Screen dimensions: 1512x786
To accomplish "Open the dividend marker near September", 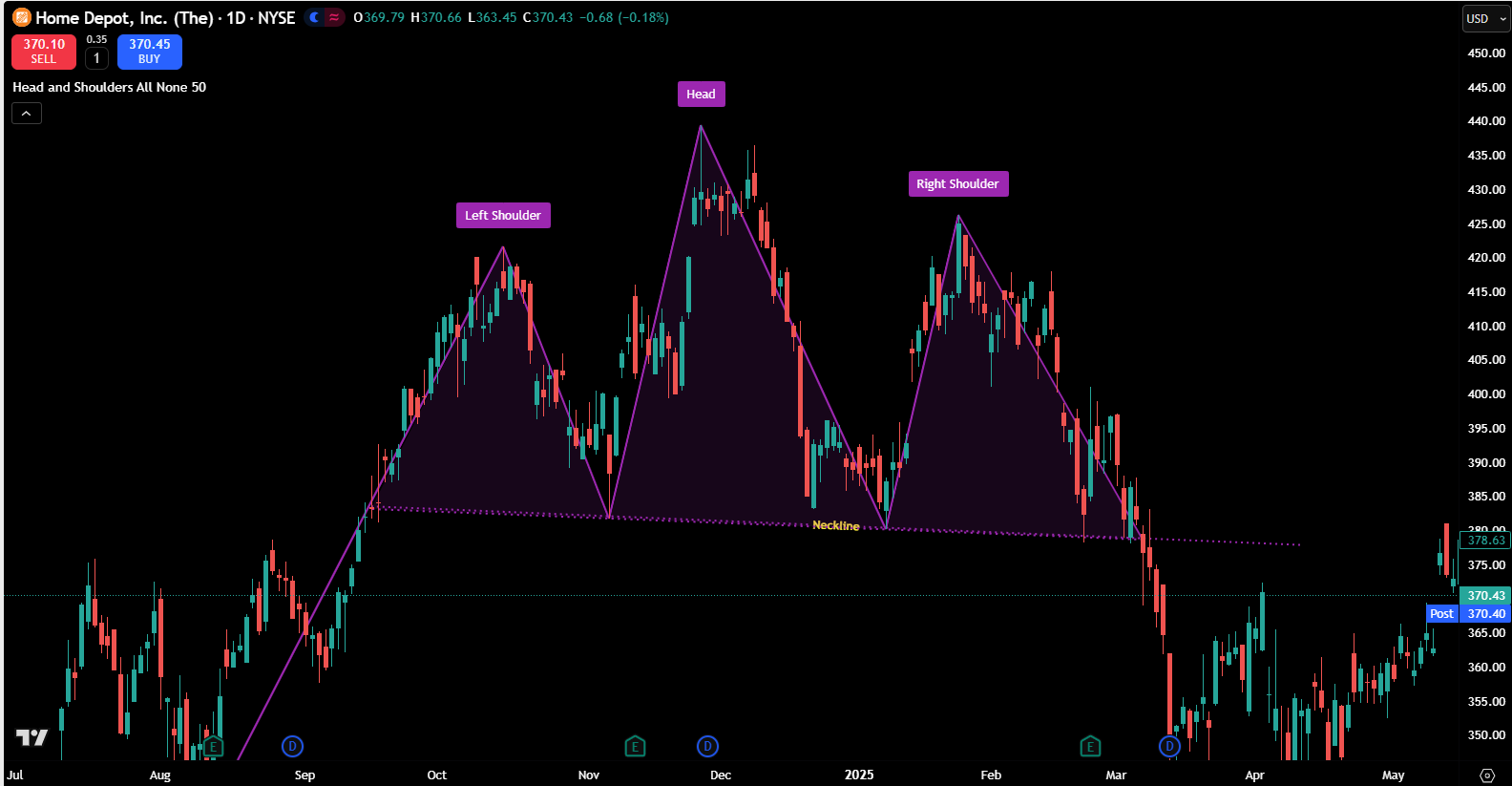I will click(x=293, y=746).
